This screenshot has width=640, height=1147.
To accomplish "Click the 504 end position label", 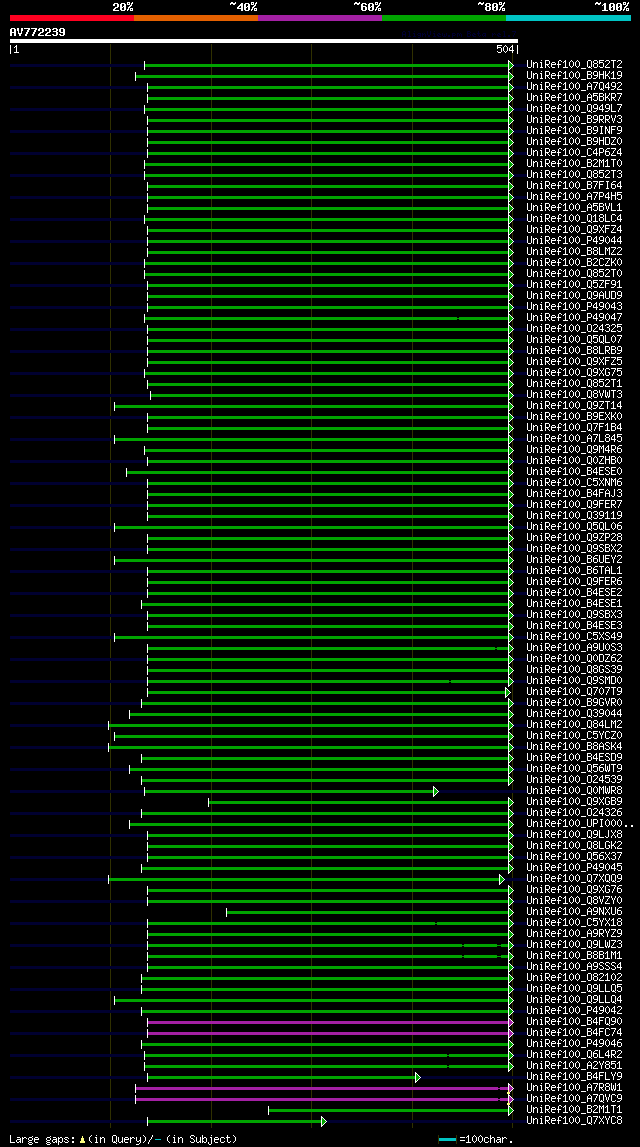I will pyautogui.click(x=505, y=50).
